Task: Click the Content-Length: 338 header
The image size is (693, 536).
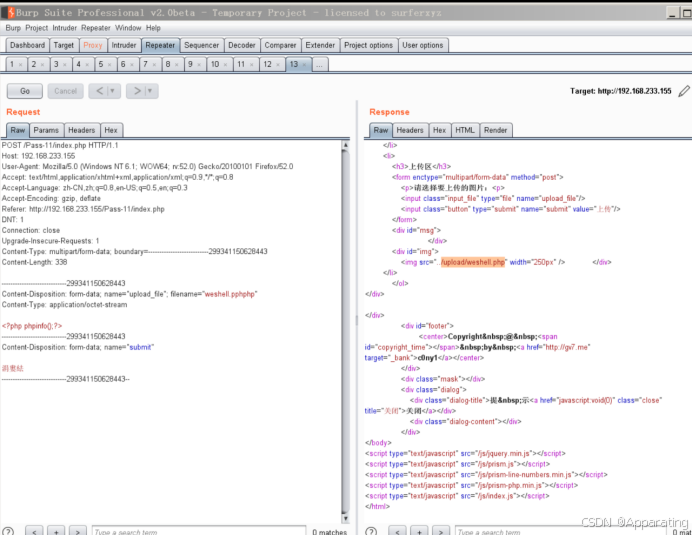Action: pos(34,262)
